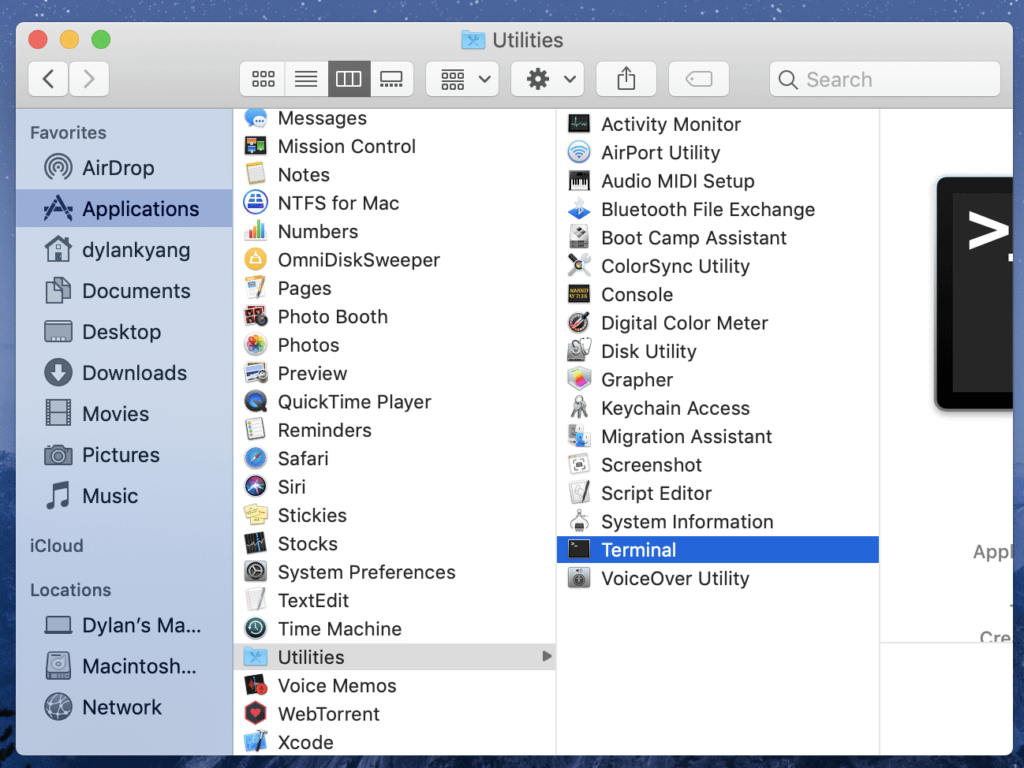The image size is (1024, 768).
Task: Open AirDrop in the sidebar
Action: (124, 168)
